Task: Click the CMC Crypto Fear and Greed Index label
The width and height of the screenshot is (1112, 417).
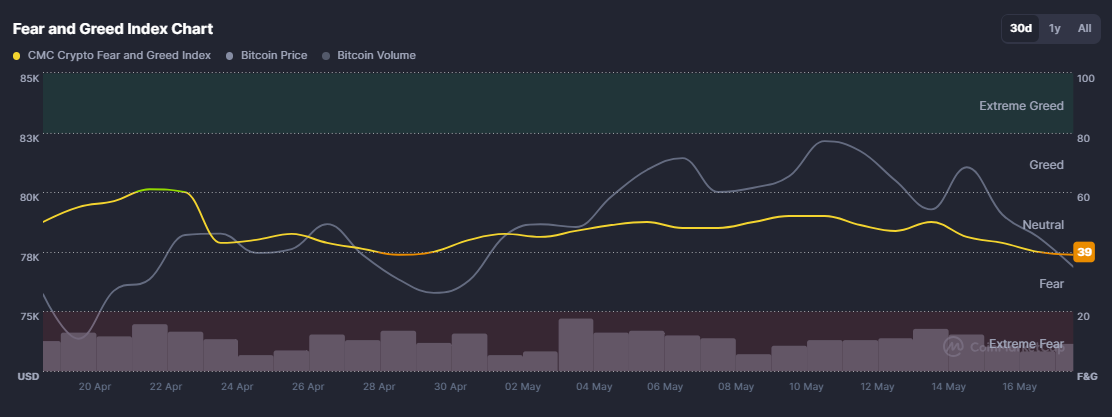Action: point(119,55)
